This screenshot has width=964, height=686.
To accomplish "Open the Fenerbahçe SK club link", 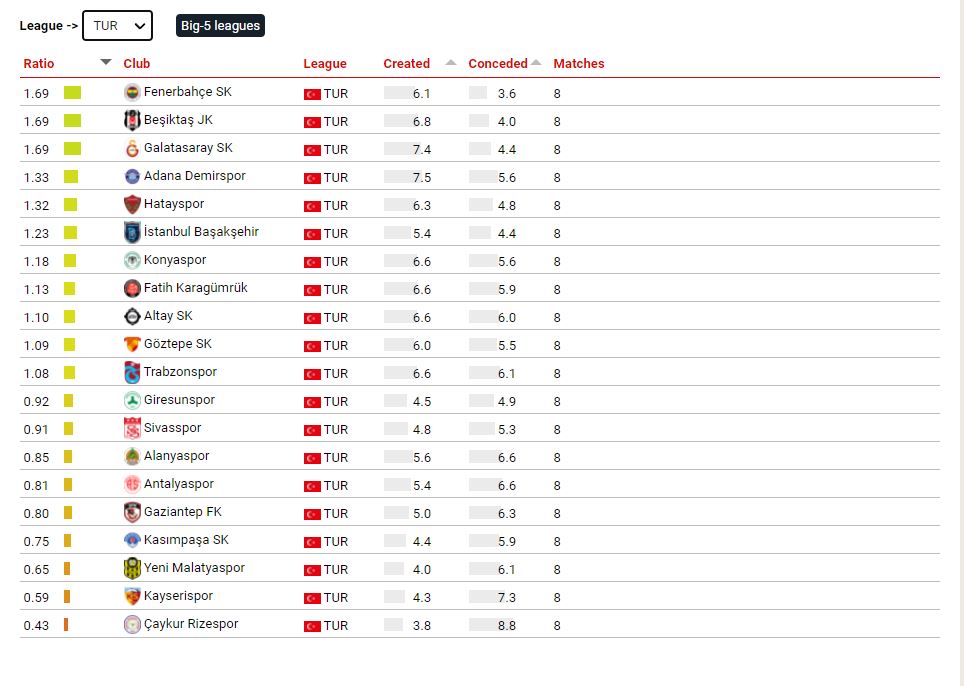I will click(x=188, y=92).
